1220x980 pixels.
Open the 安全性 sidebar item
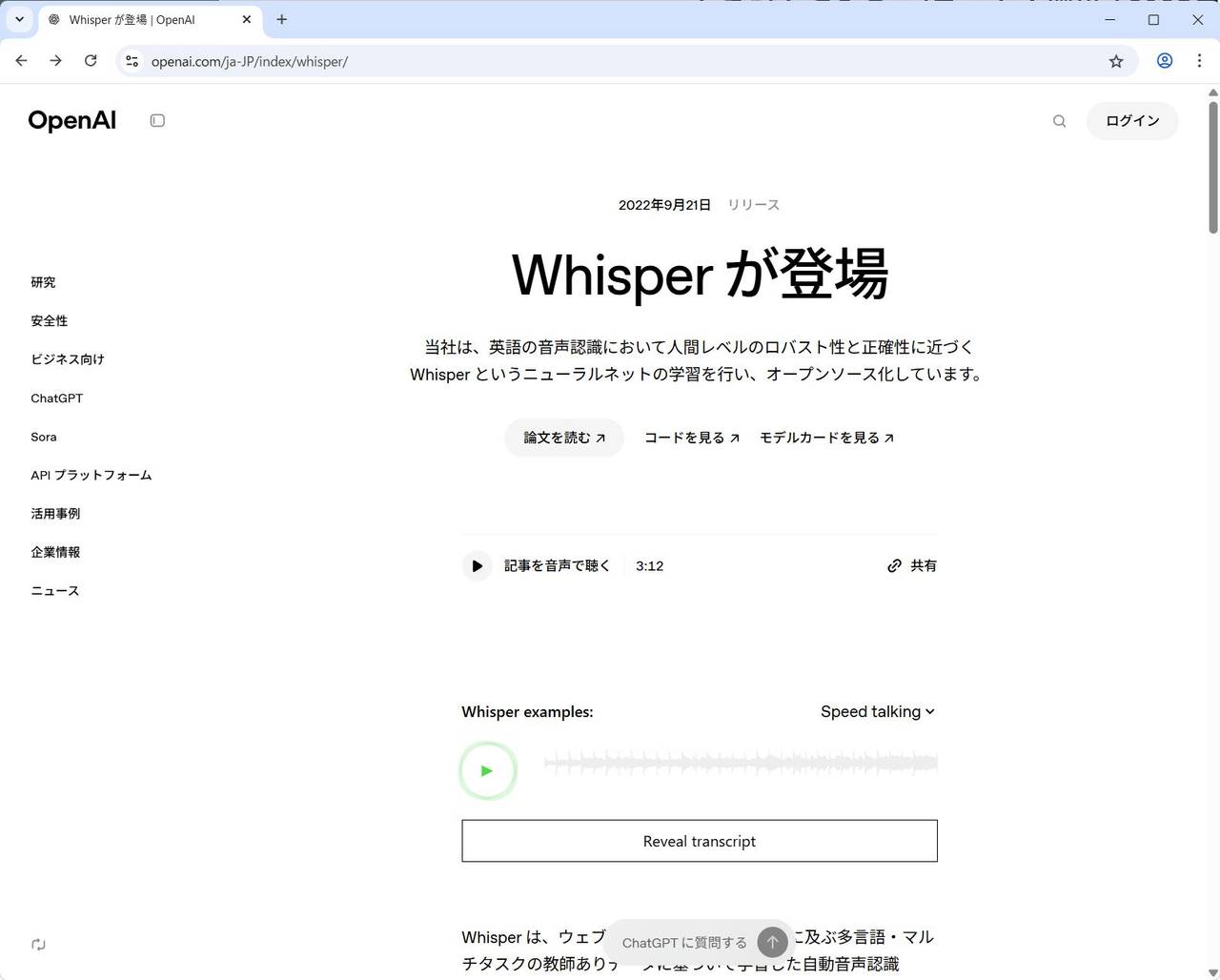50,321
